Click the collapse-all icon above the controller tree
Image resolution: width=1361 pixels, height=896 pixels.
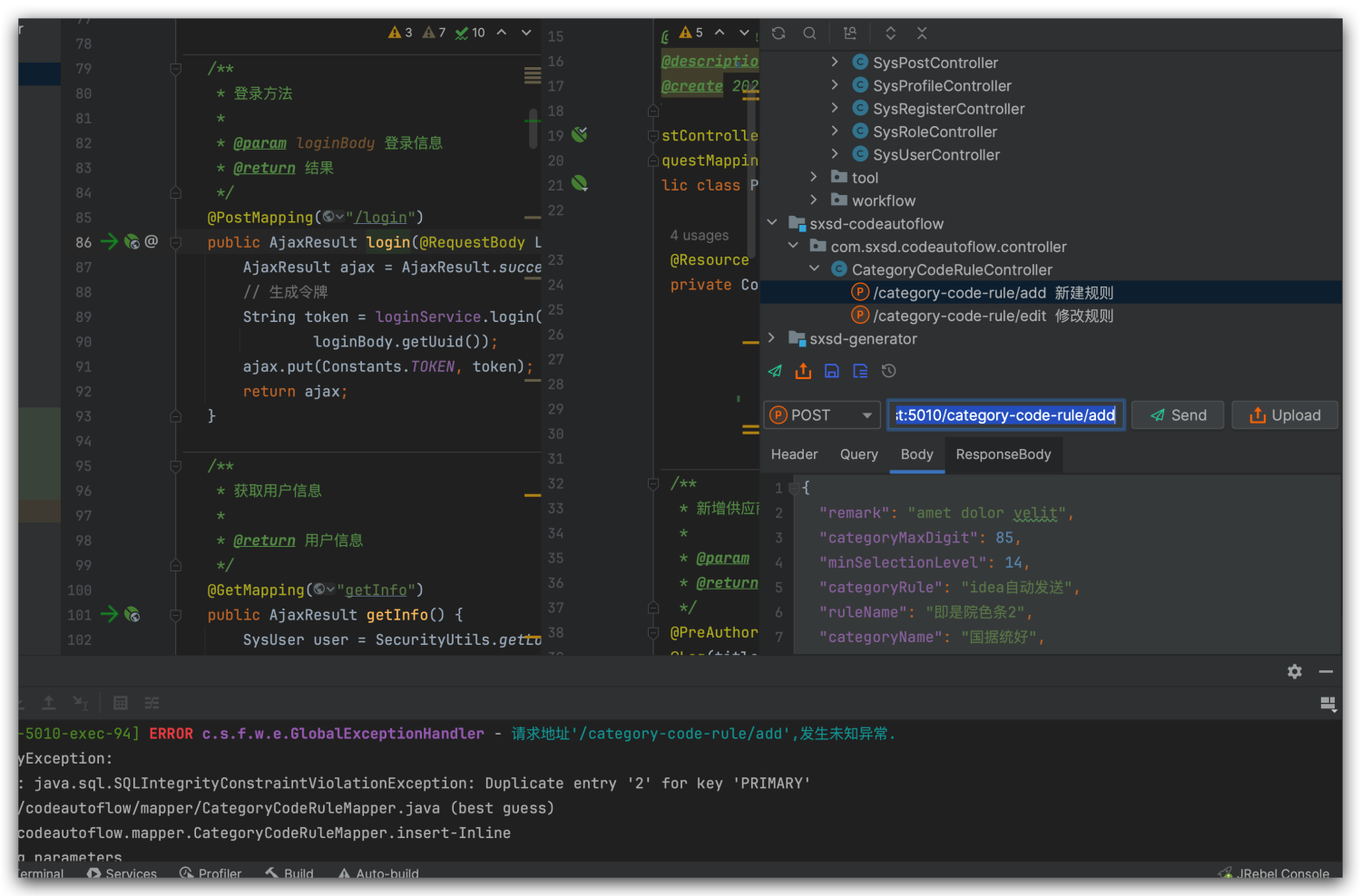(x=922, y=34)
